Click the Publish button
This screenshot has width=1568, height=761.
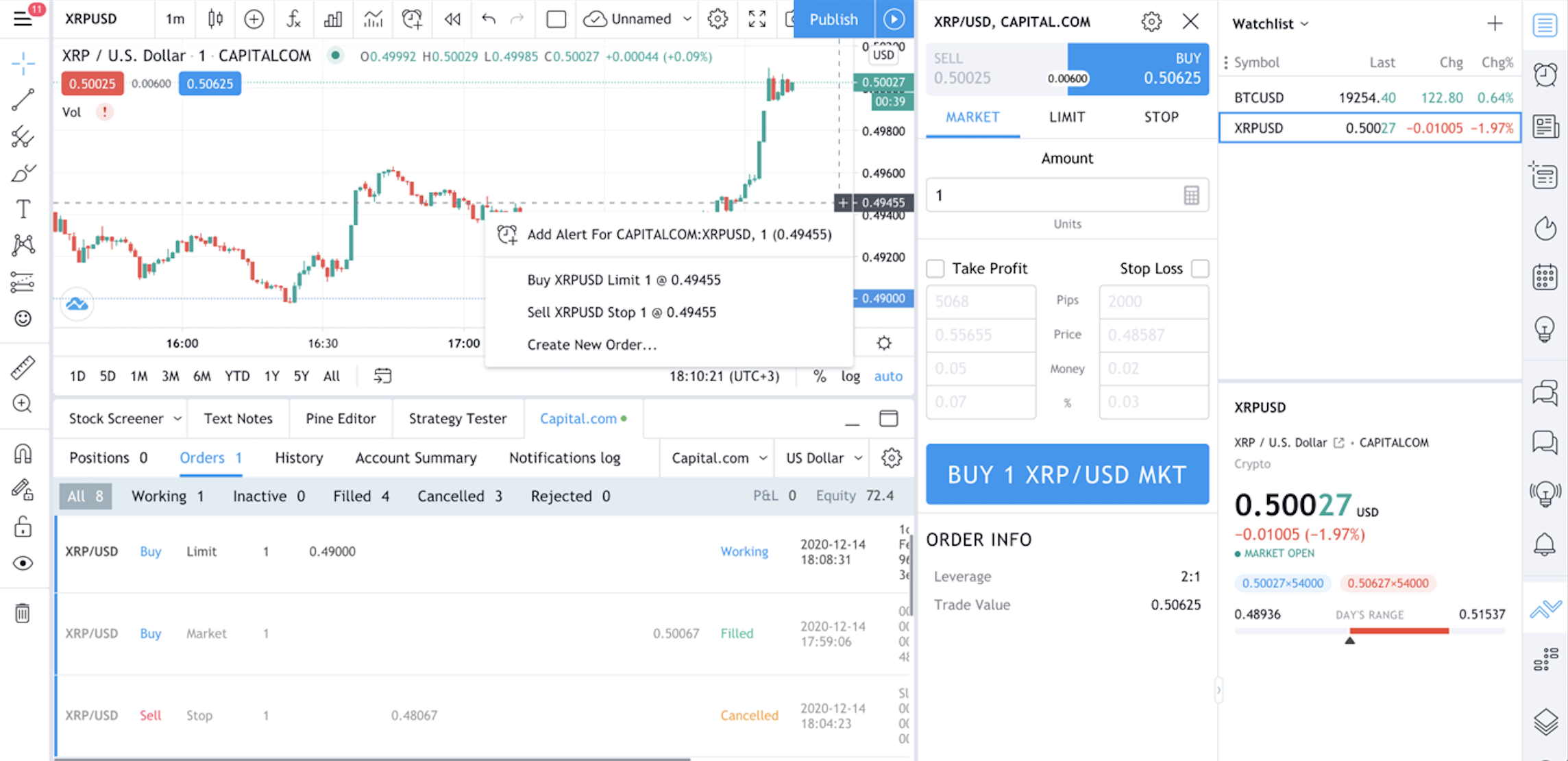point(833,19)
